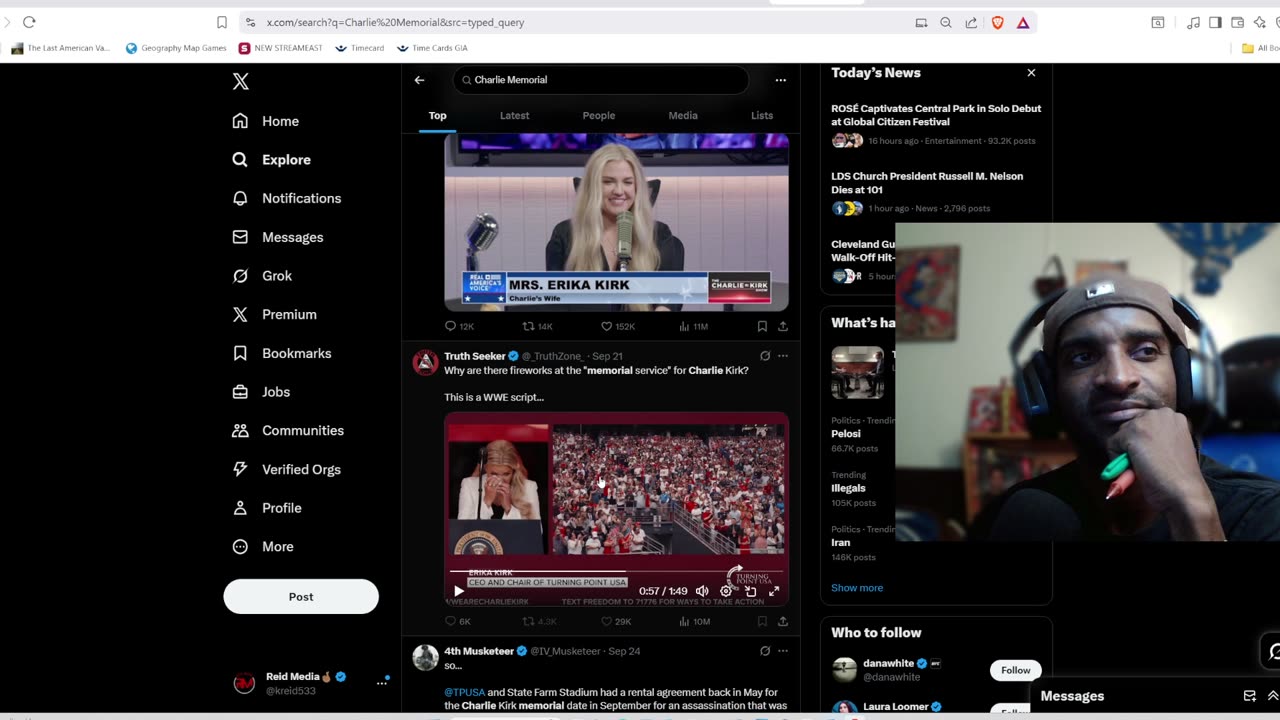The image size is (1280, 720).
Task: Open the three-dot menu on 4th Musketeer's post
Action: [x=783, y=651]
